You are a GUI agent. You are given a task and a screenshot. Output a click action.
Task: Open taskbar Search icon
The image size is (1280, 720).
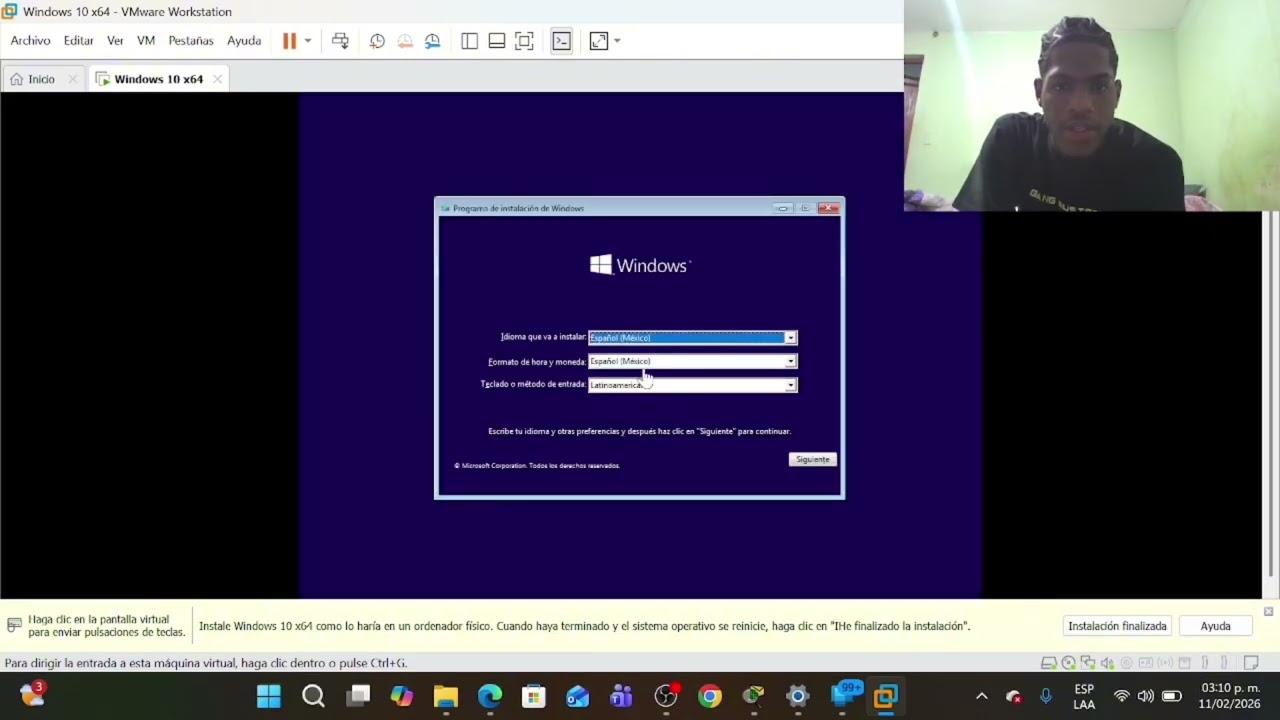pyautogui.click(x=313, y=696)
